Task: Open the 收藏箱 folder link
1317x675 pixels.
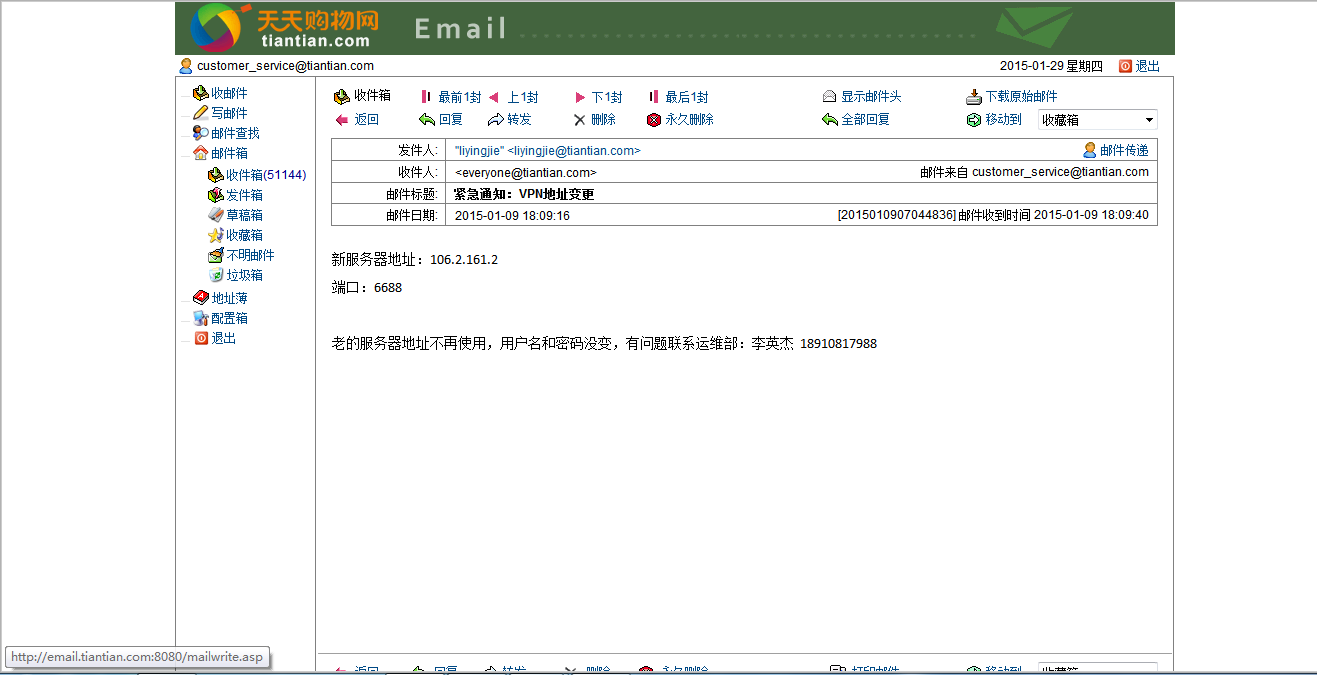Action: coord(245,235)
